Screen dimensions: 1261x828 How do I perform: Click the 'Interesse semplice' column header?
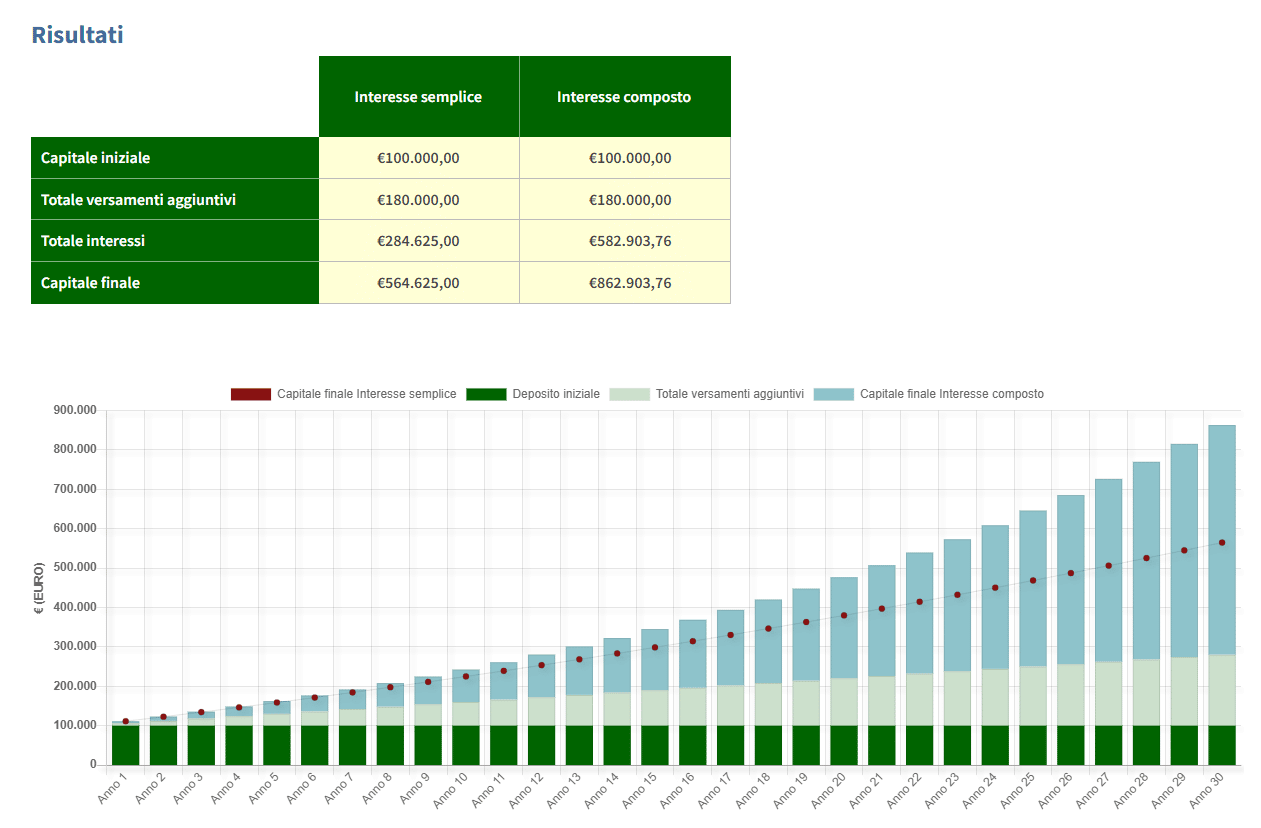[418, 97]
